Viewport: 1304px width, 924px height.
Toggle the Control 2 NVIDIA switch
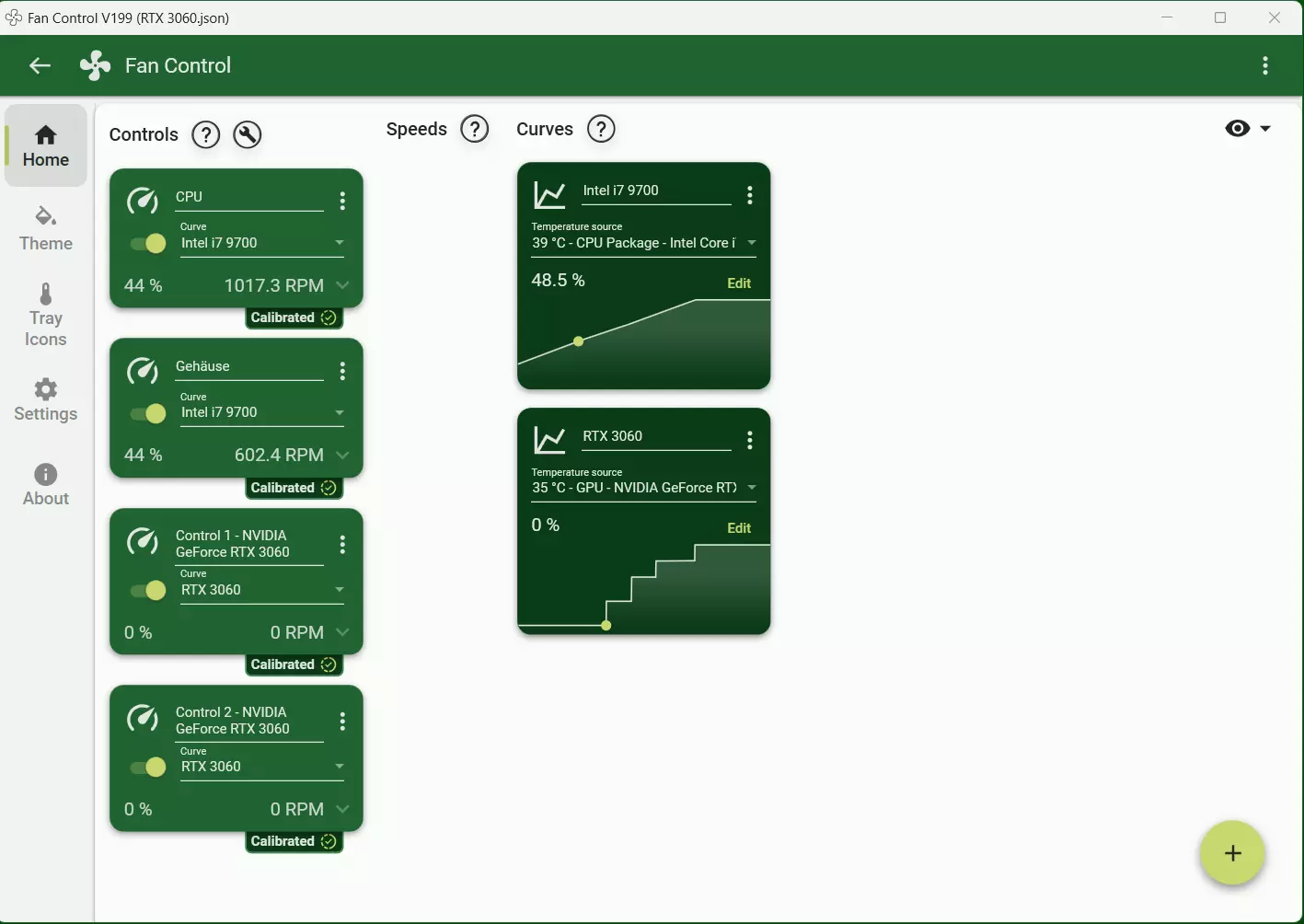(x=148, y=767)
